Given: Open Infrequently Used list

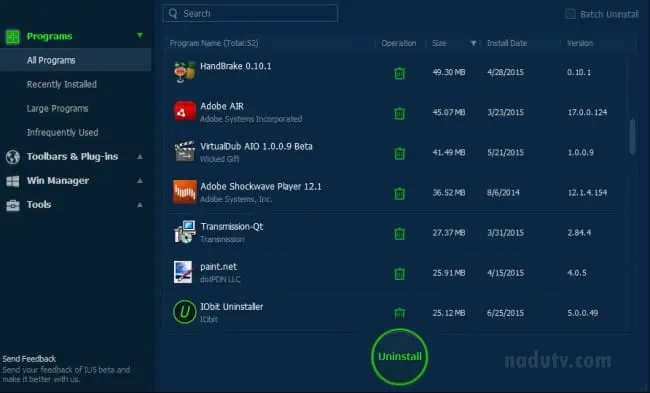Looking at the screenshot, I should tap(63, 133).
